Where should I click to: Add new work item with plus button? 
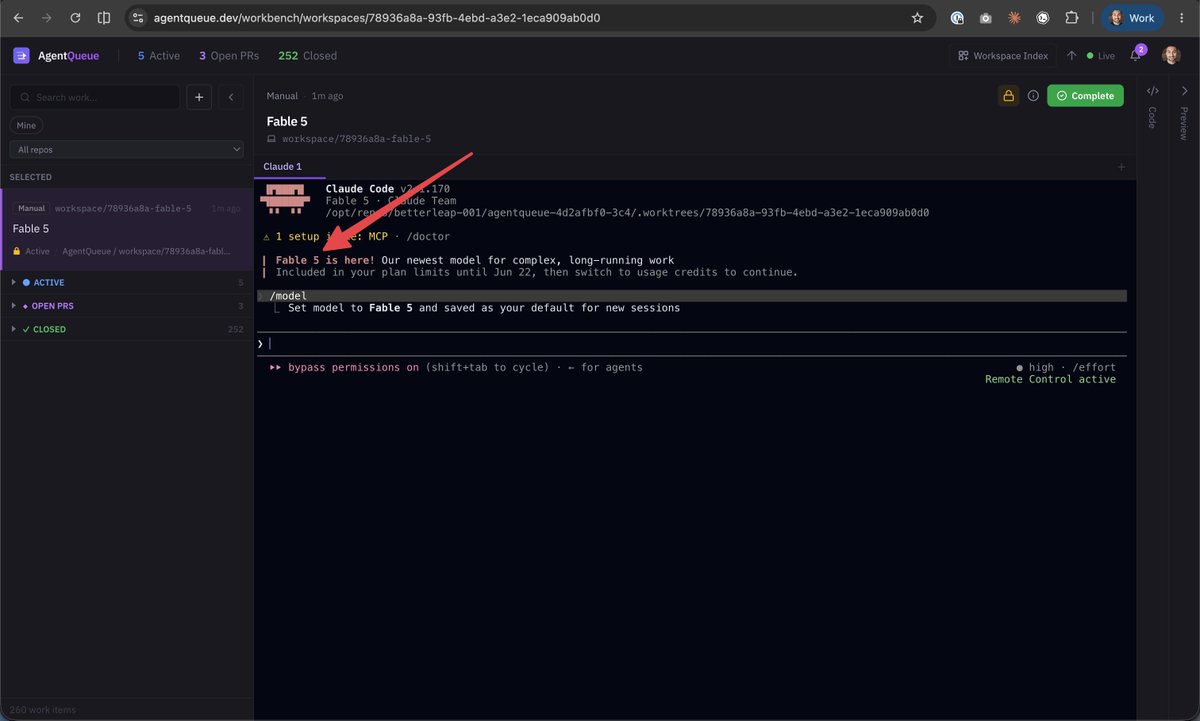click(x=199, y=97)
